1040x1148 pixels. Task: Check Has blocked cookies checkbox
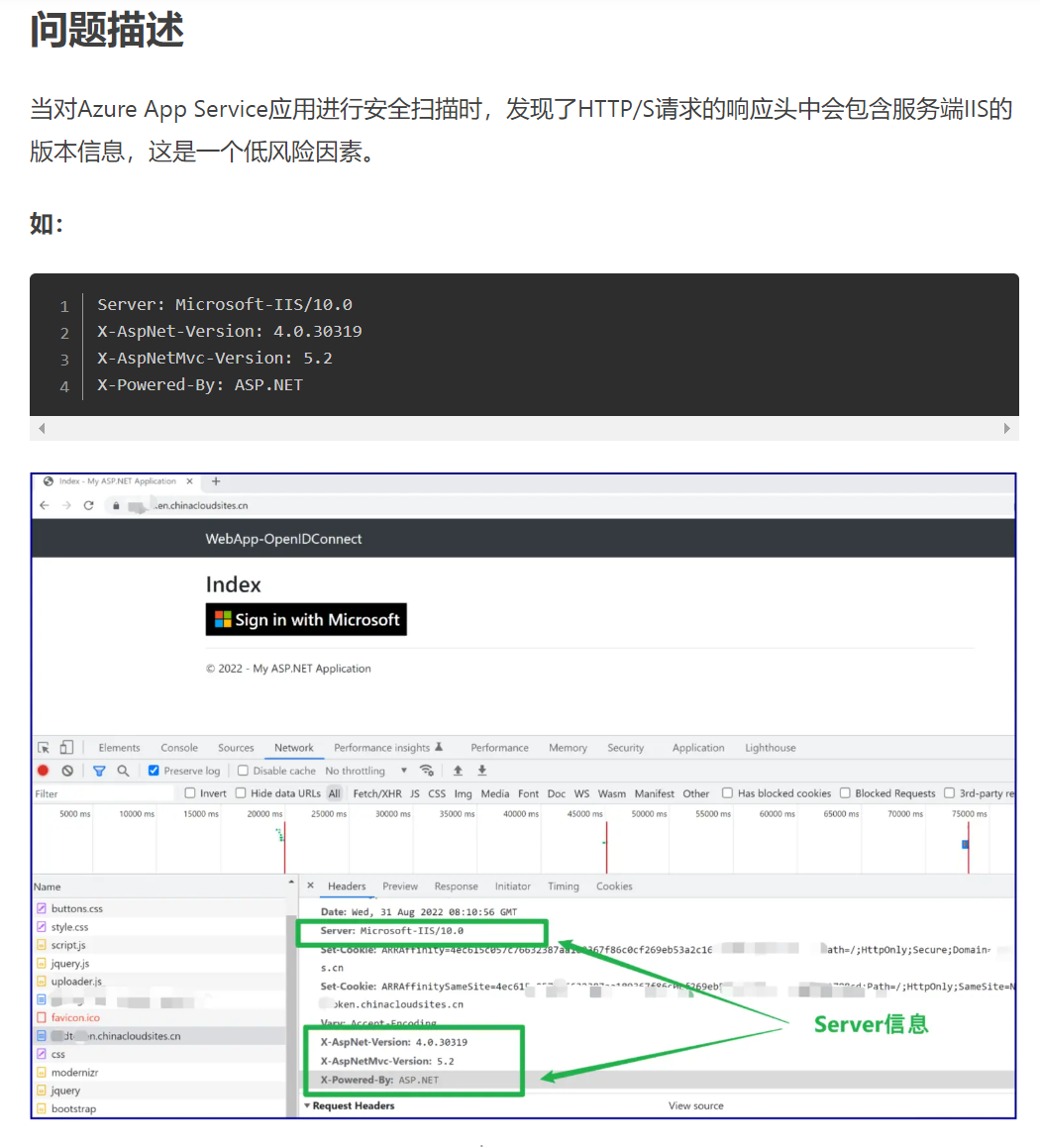[727, 793]
